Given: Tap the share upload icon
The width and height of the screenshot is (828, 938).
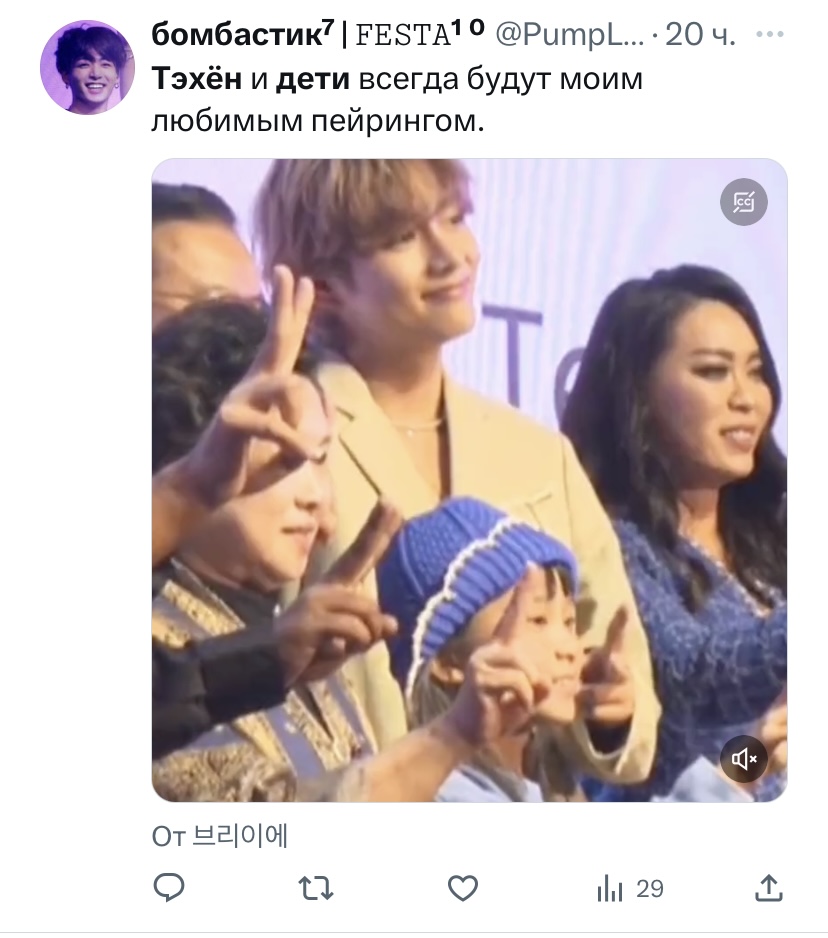Looking at the screenshot, I should (x=767, y=887).
